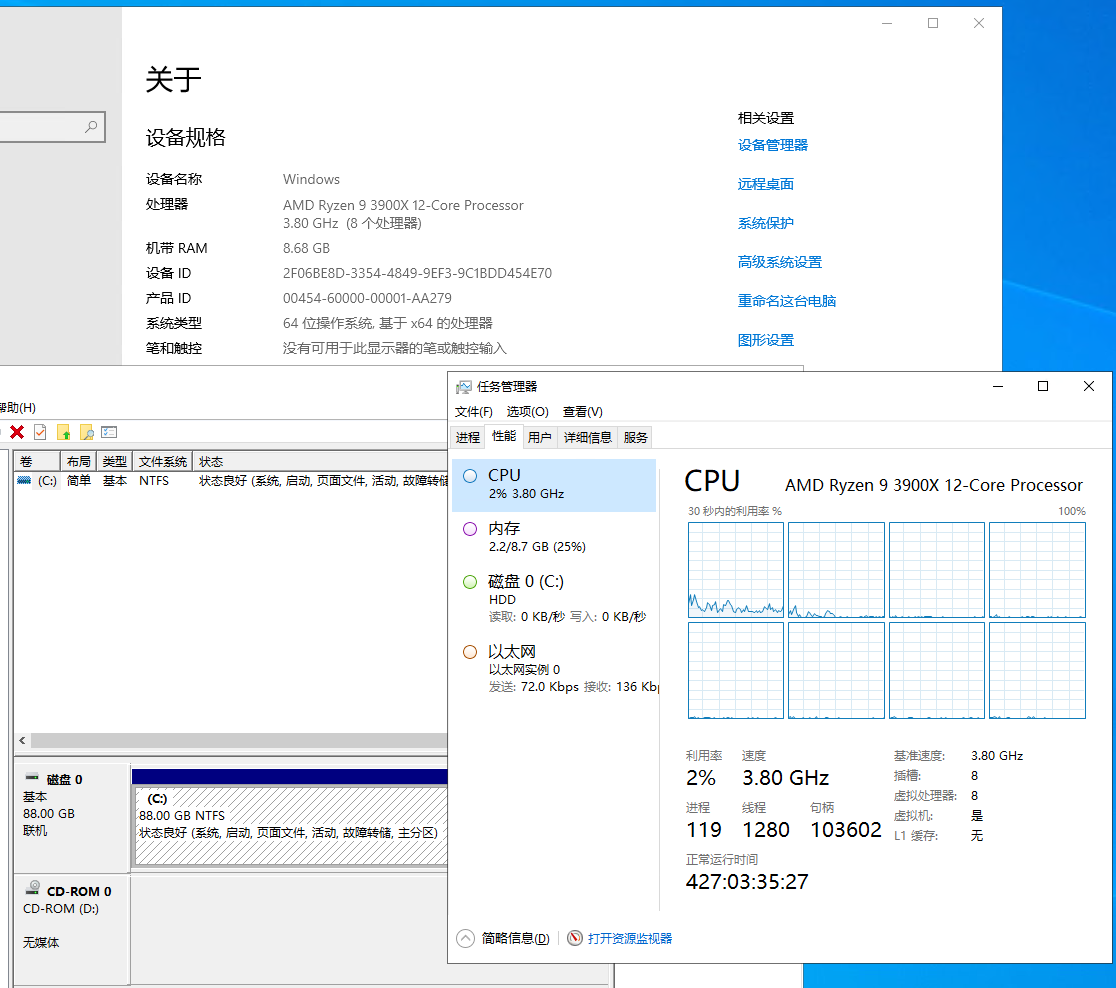Open System Protection (系统保护) link

765,223
